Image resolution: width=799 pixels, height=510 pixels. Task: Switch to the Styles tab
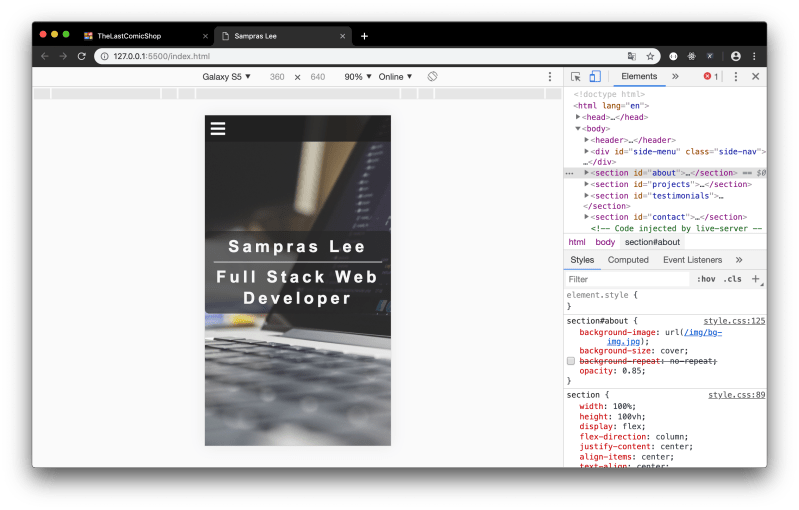coord(582,260)
